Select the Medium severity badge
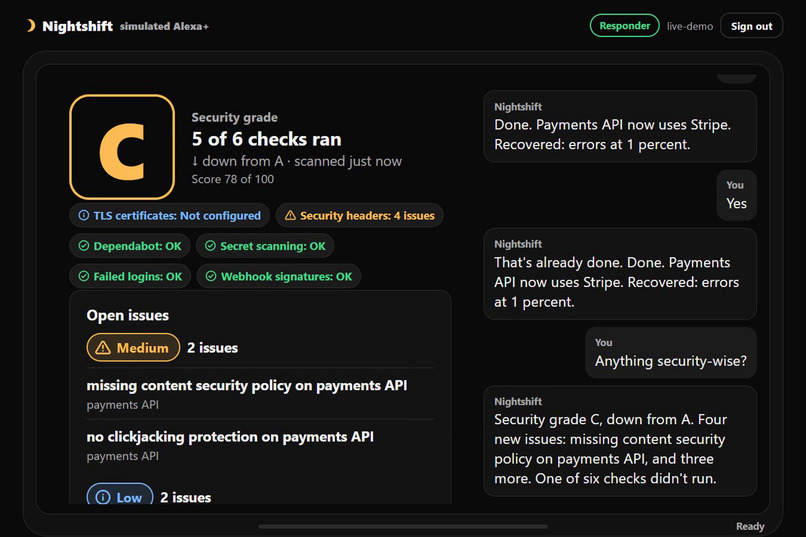This screenshot has height=537, width=806. tap(133, 348)
